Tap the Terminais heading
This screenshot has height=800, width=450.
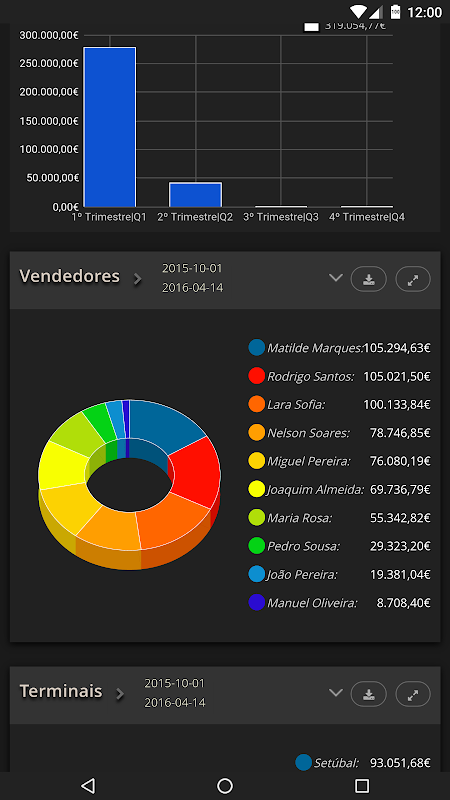[61, 691]
